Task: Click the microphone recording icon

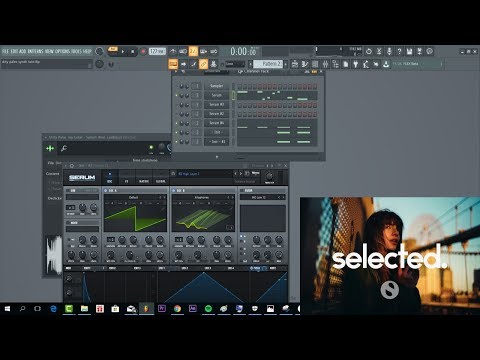Action: pyautogui.click(x=389, y=51)
